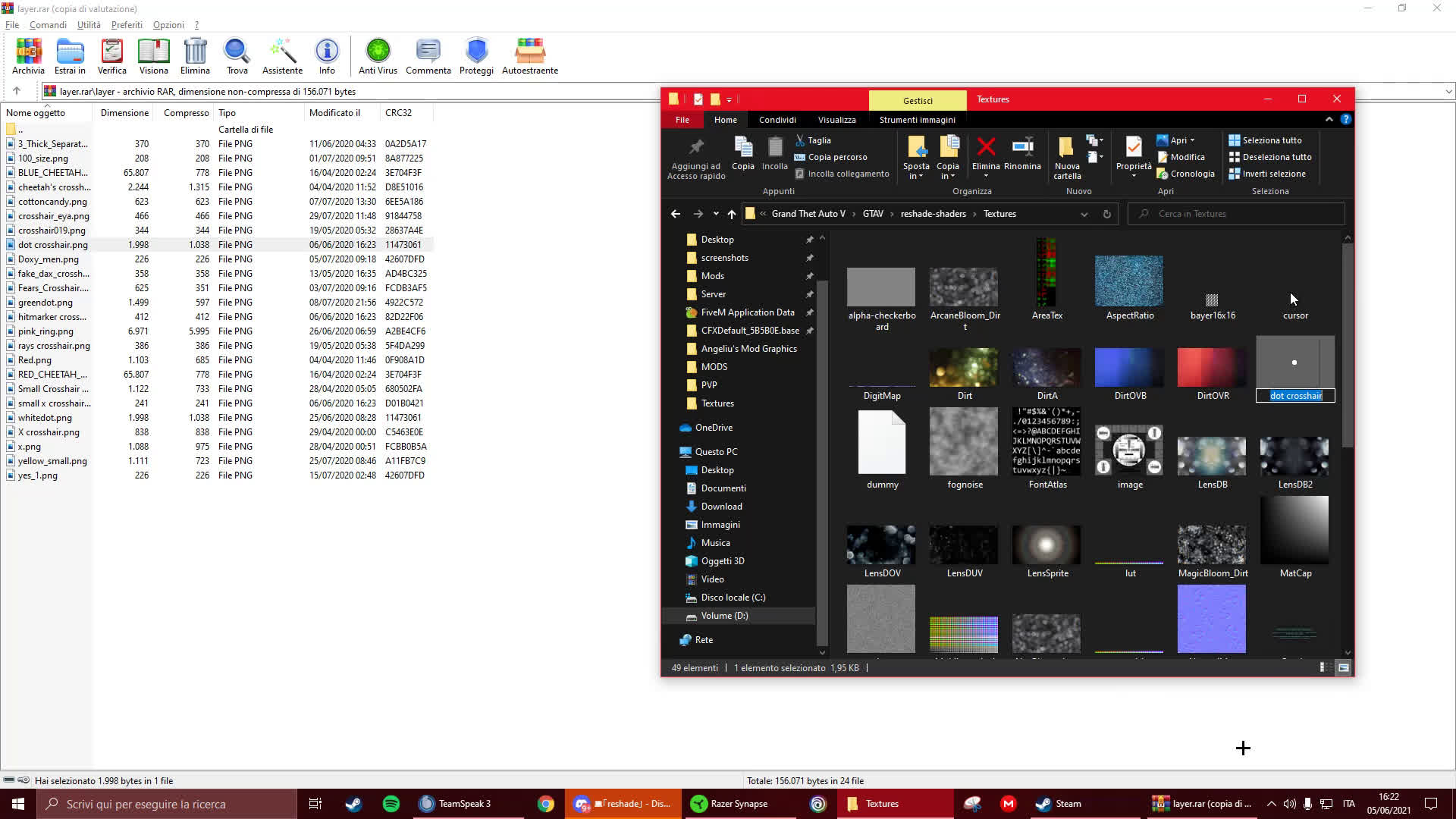The height and width of the screenshot is (819, 1456).
Task: Click the Copia icon in the Explorer ribbon
Action: [742, 152]
